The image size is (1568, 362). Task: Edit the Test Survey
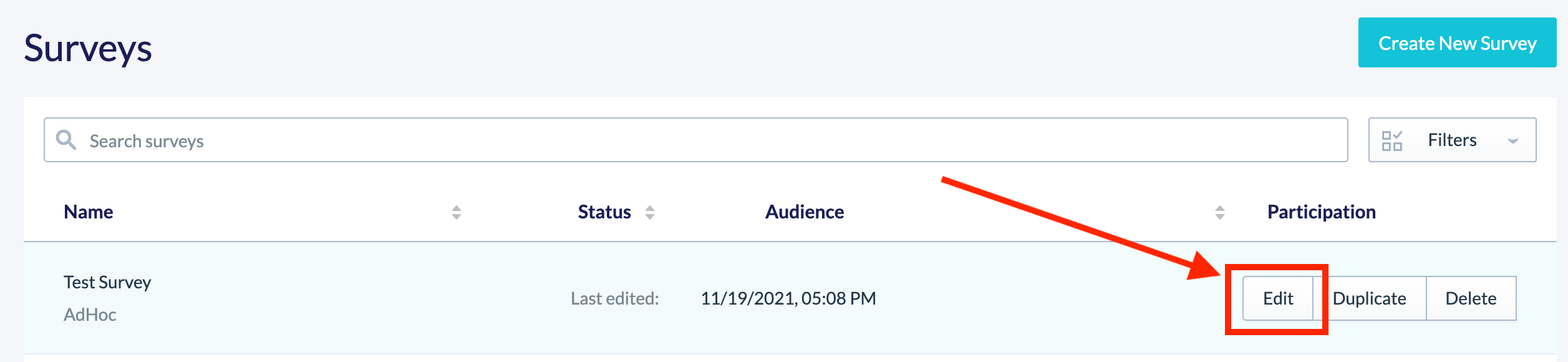(x=1278, y=298)
